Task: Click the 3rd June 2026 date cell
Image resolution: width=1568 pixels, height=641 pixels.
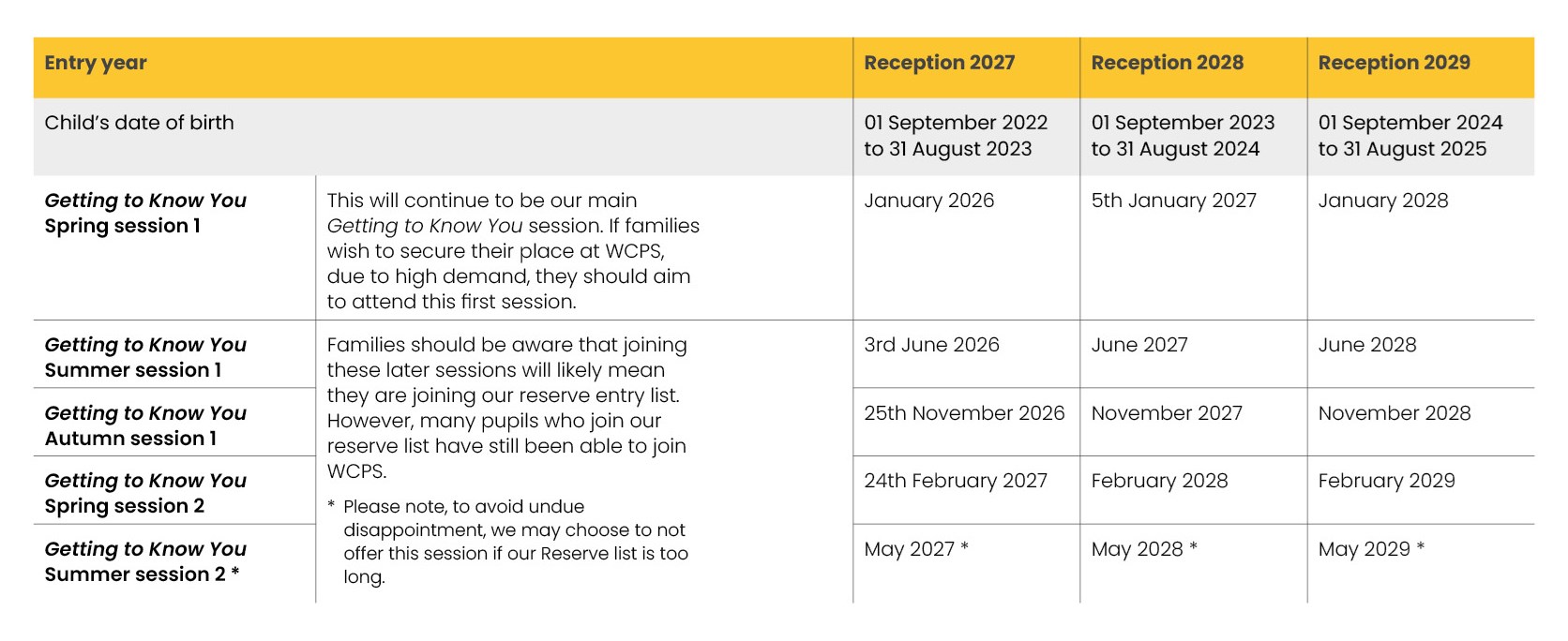Action: pos(966,354)
